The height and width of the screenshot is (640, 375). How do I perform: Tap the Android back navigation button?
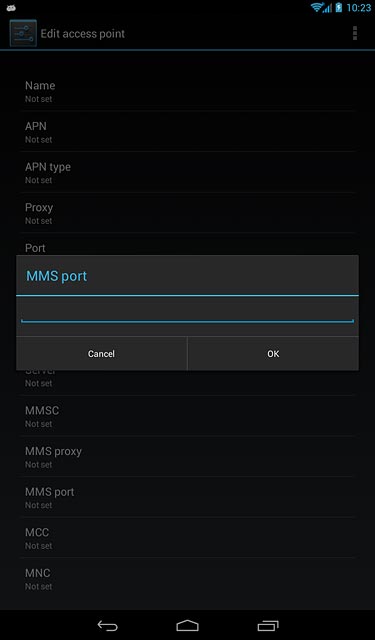coord(107,625)
